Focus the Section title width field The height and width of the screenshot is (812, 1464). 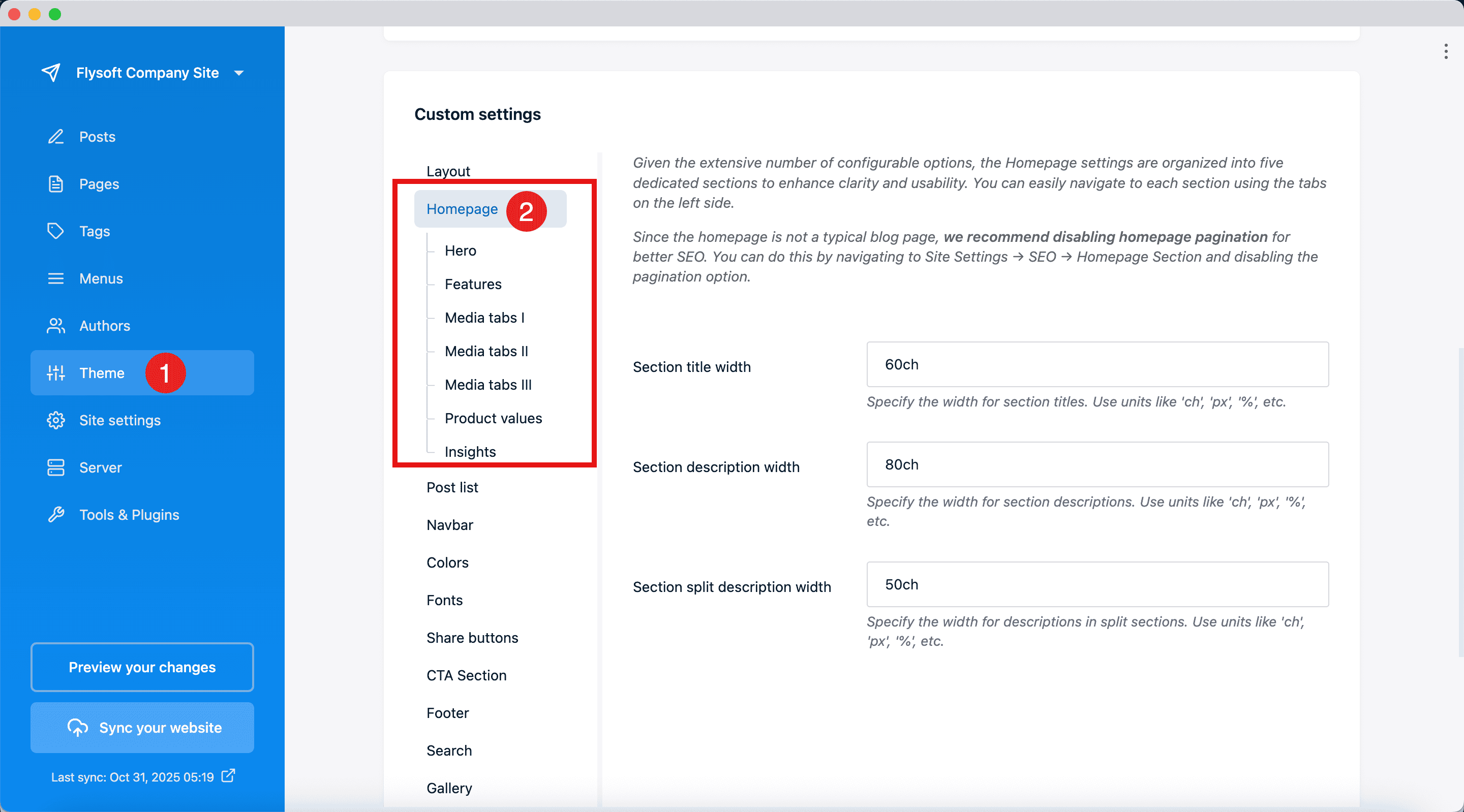point(1097,365)
